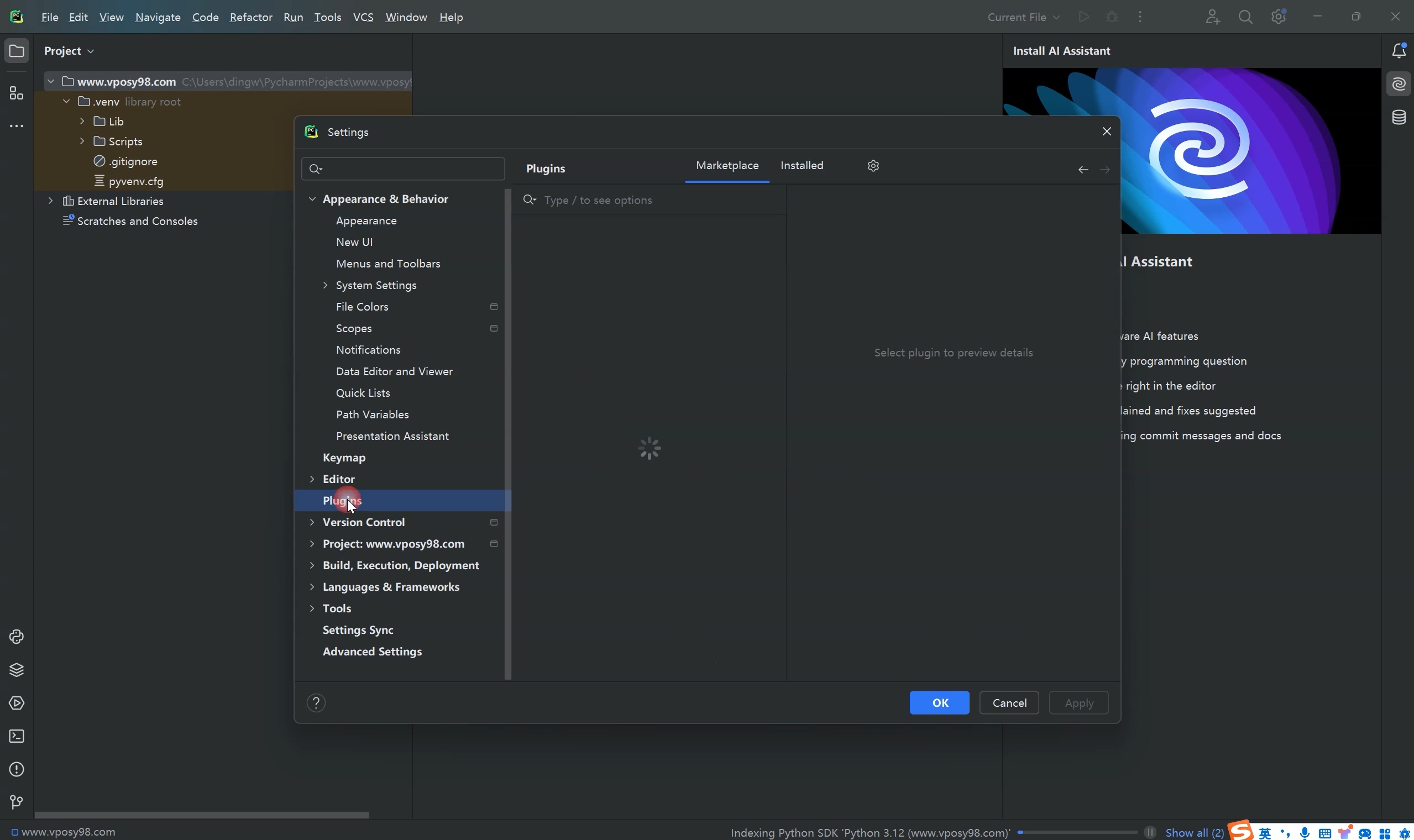The height and width of the screenshot is (840, 1414).
Task: Click the Cancel button in Settings
Action: coord(1009,702)
